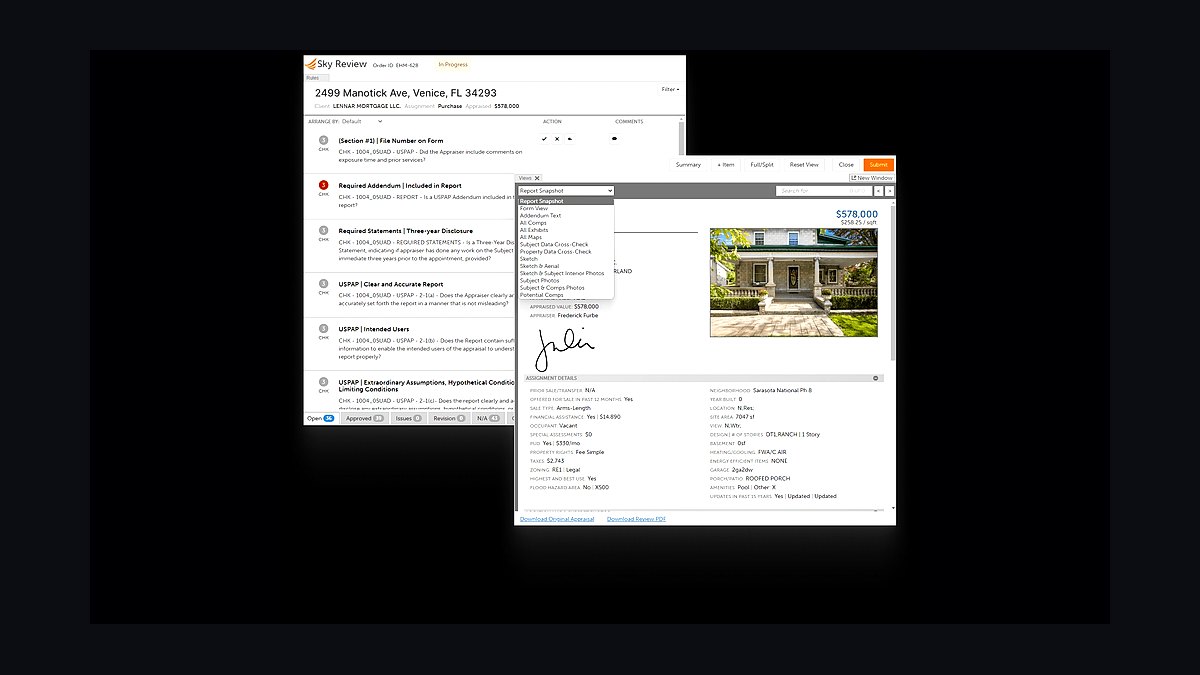Choose Addendum Text from the list
Viewport: 1200px width, 675px height.
coord(566,215)
